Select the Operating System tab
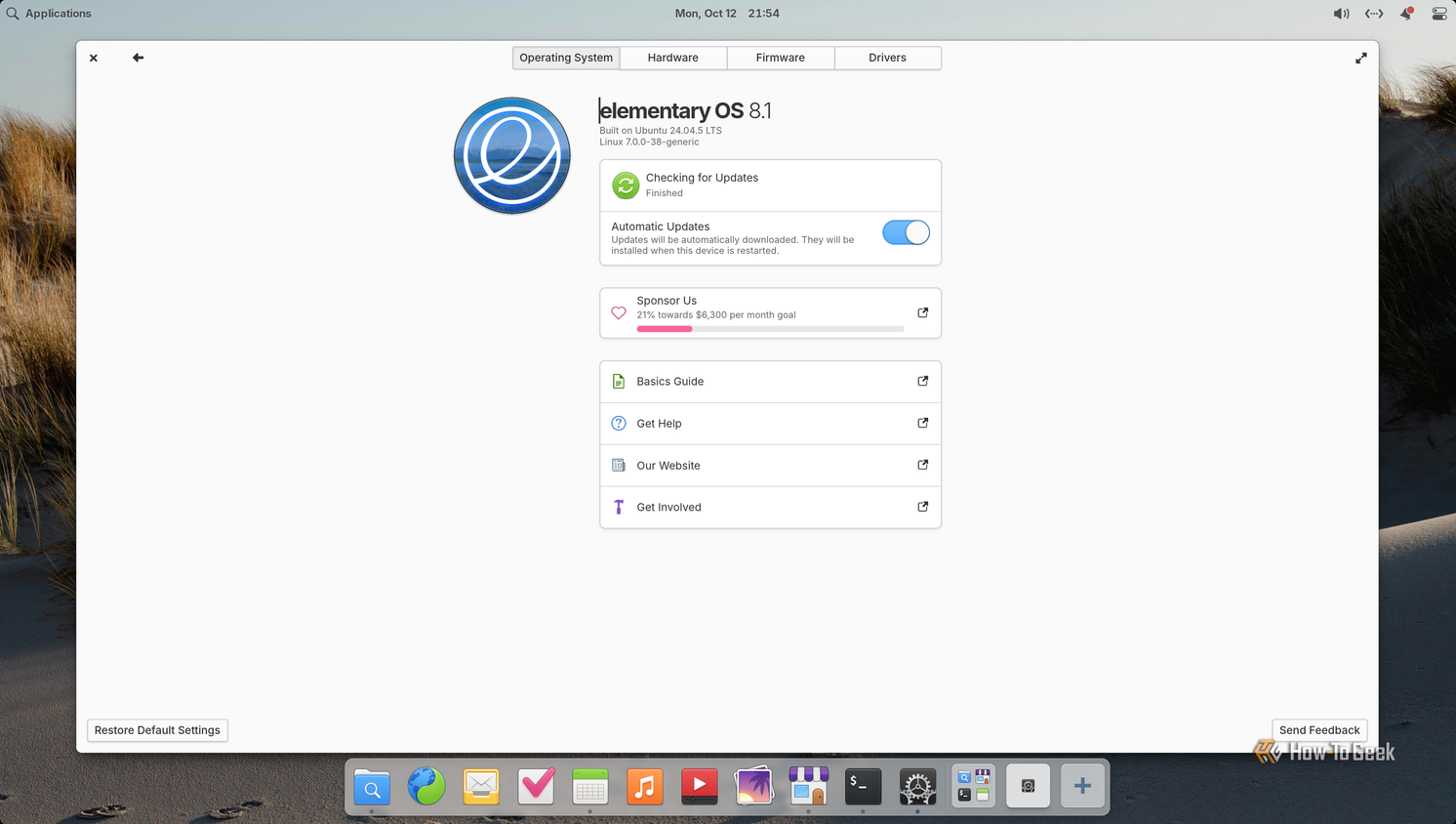Screen dimensions: 1456x824 pos(566,58)
